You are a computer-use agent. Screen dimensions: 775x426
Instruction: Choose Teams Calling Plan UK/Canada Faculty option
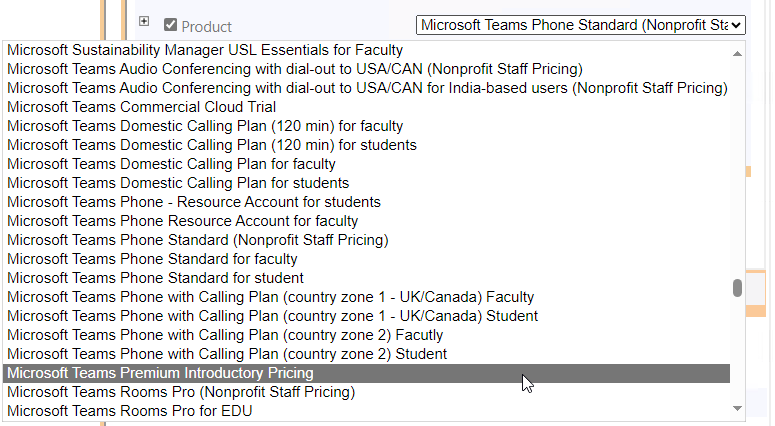366,297
